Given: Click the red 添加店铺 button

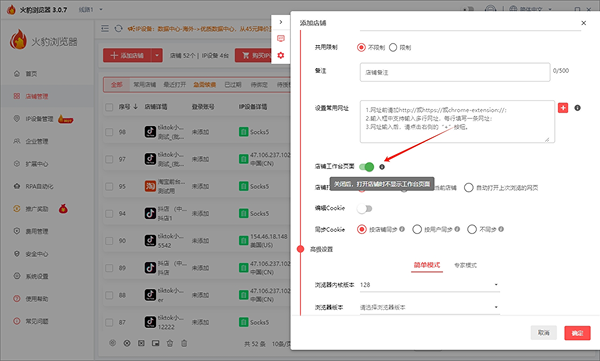Looking at the screenshot, I should 127,56.
